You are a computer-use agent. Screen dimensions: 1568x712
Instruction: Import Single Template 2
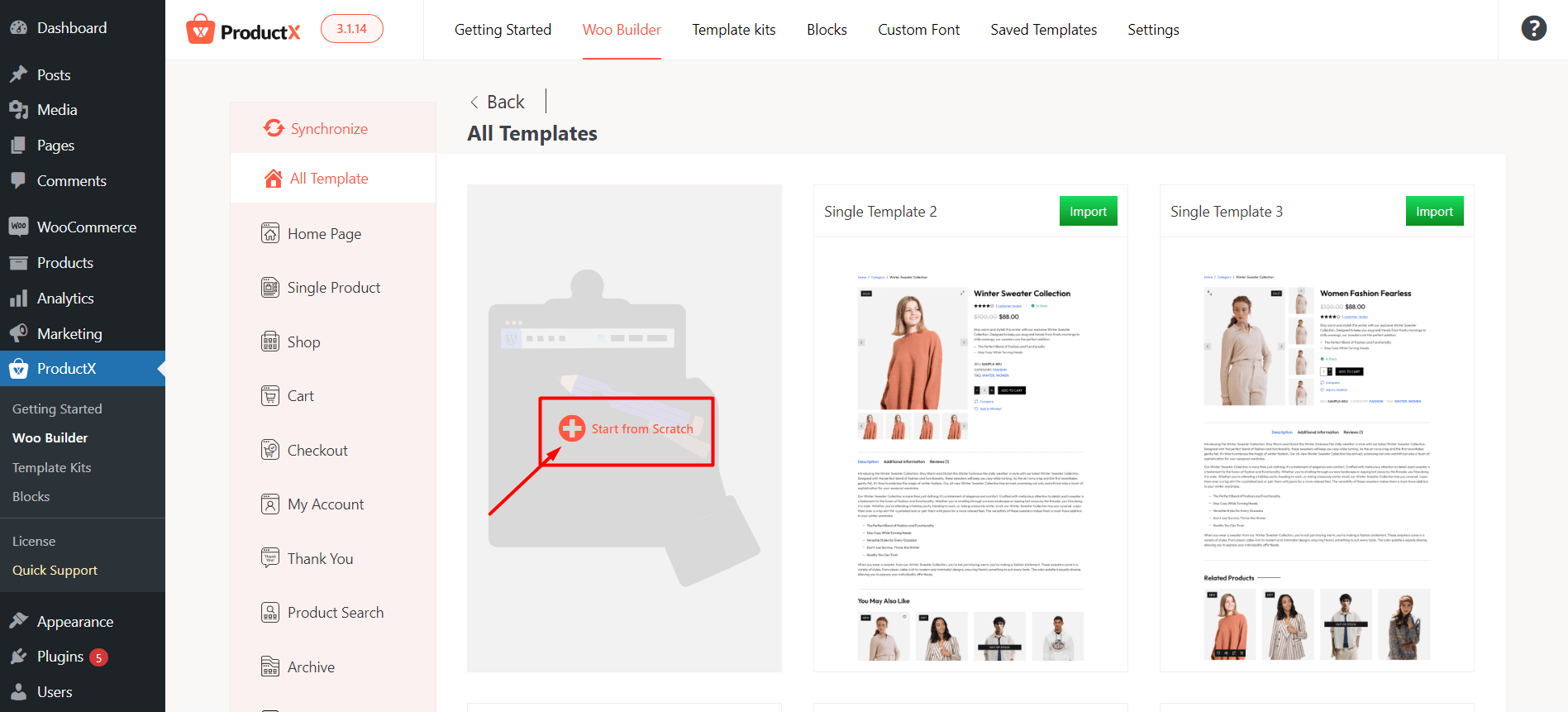1088,211
